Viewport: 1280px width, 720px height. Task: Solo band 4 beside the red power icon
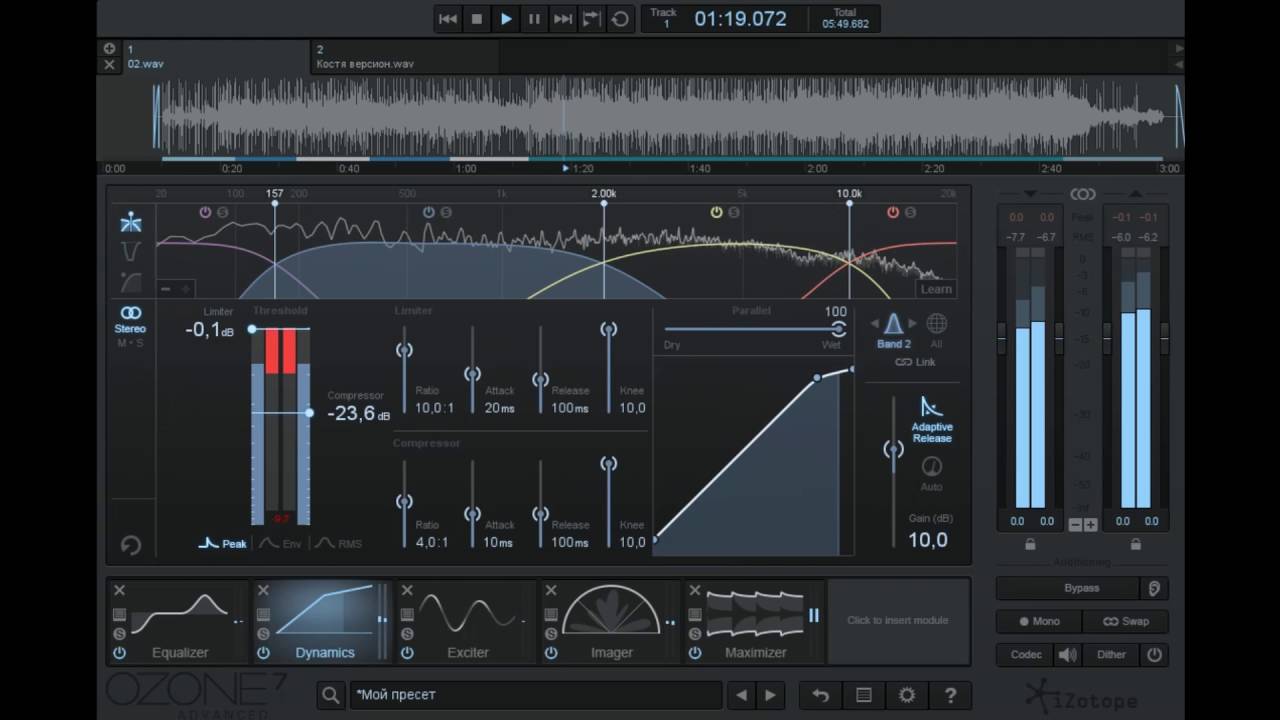(910, 212)
